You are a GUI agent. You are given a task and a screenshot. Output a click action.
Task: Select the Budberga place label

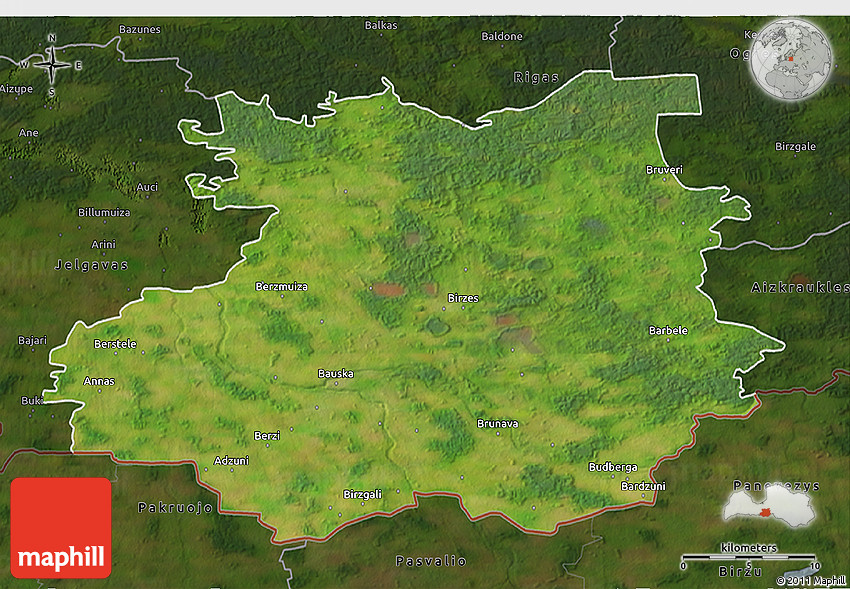click(x=612, y=467)
